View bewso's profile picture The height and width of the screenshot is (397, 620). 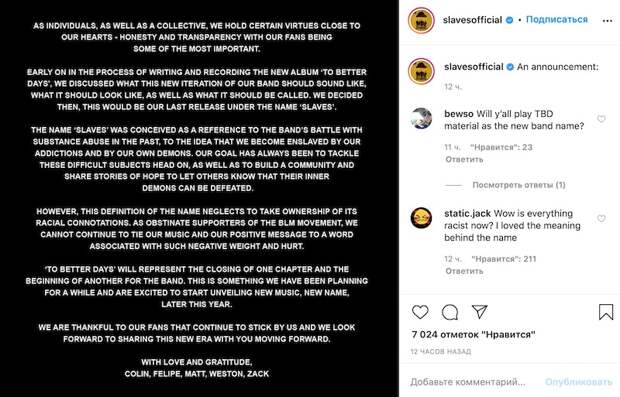point(421,118)
